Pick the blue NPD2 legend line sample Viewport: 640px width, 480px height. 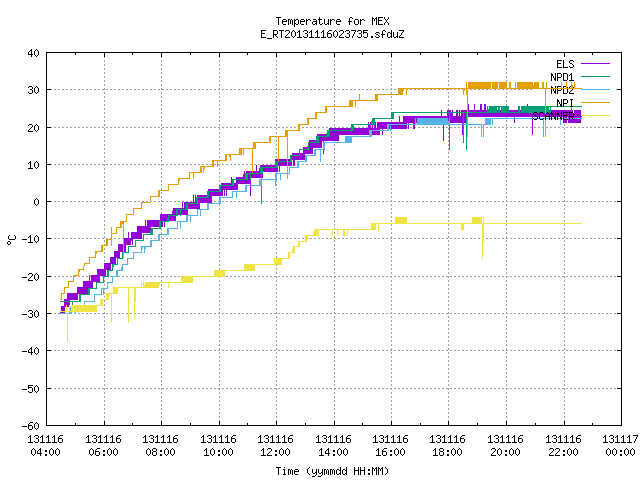596,89
